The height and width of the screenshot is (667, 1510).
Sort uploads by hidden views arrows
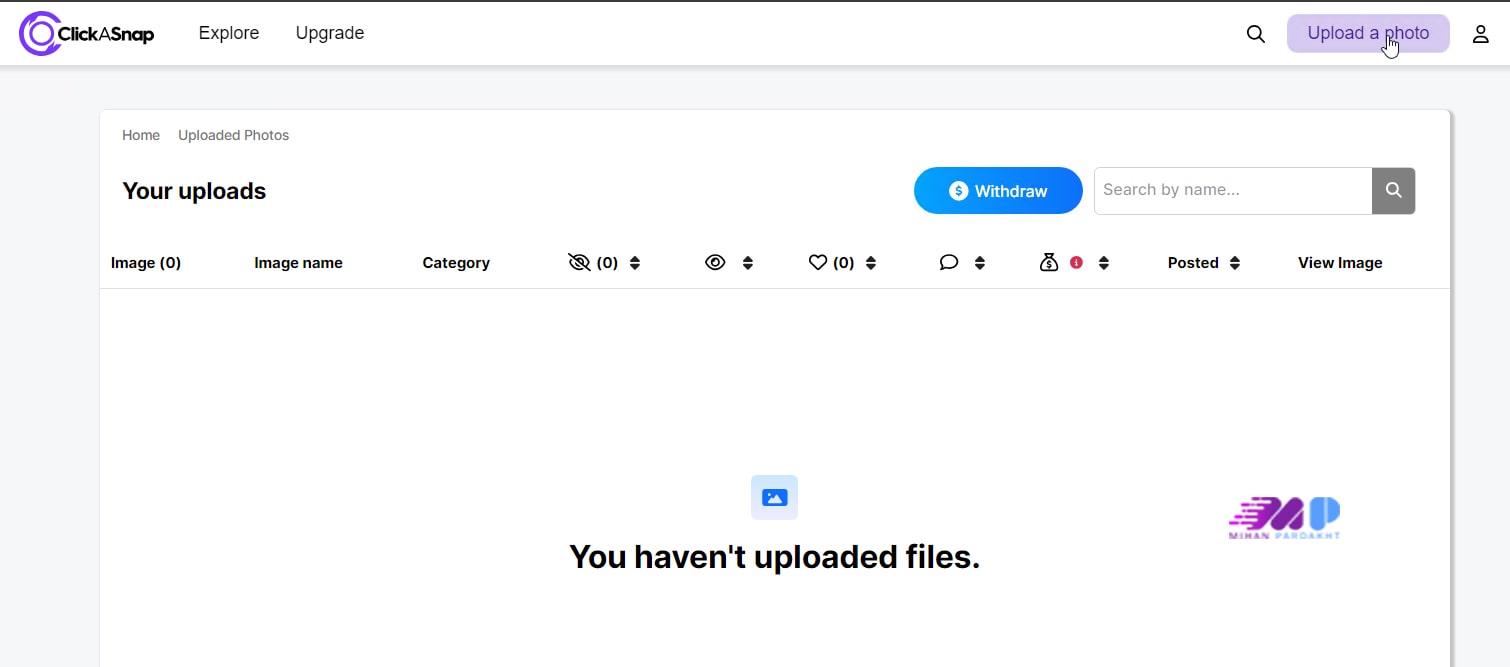click(635, 263)
